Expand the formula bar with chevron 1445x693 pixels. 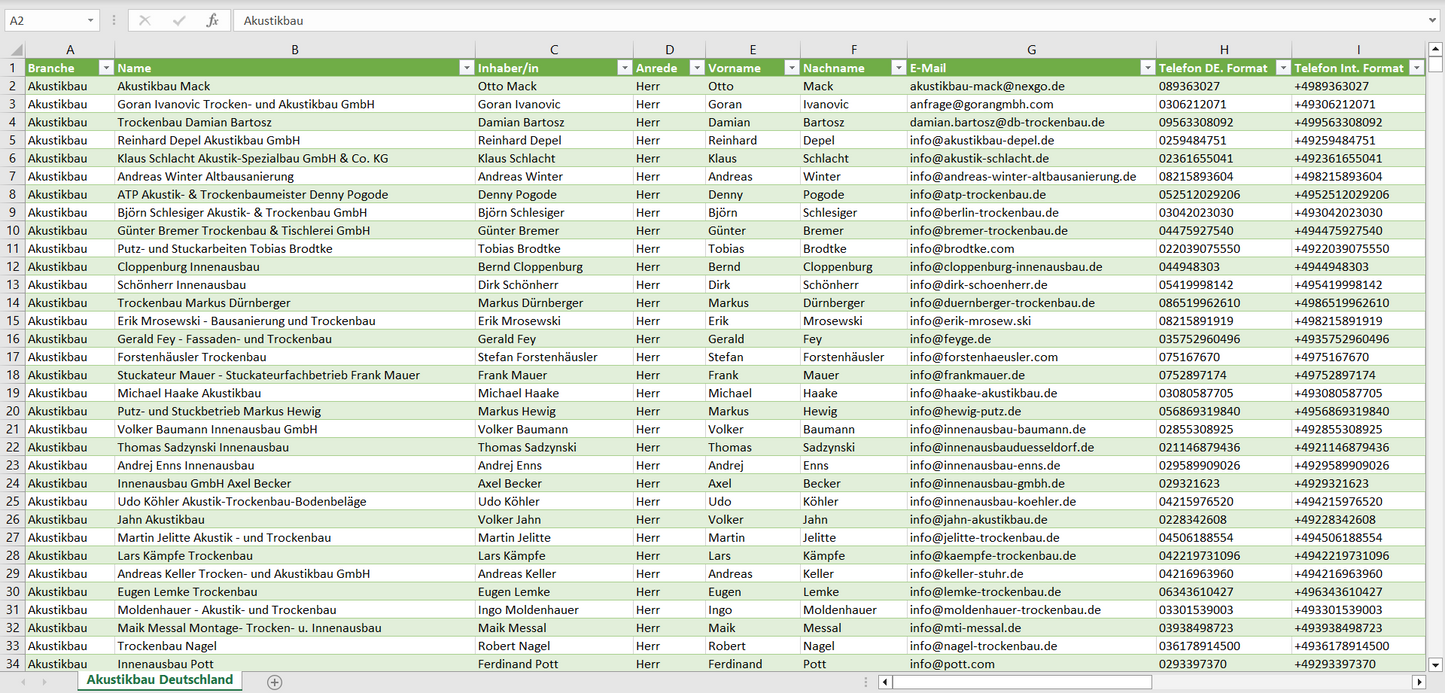pyautogui.click(x=1434, y=20)
